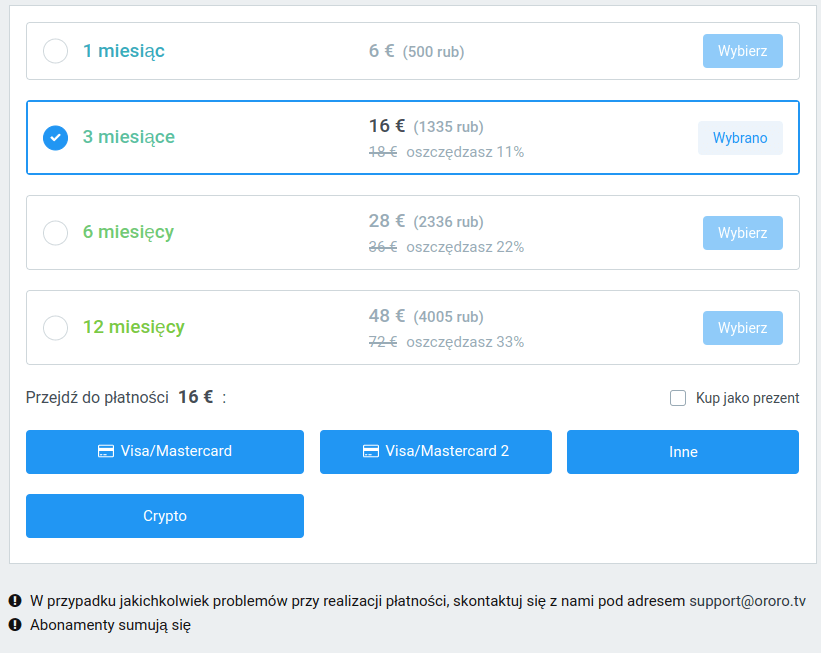Click the 12 miesięcy plan title
Screen dimensions: 821x653
click(x=134, y=327)
